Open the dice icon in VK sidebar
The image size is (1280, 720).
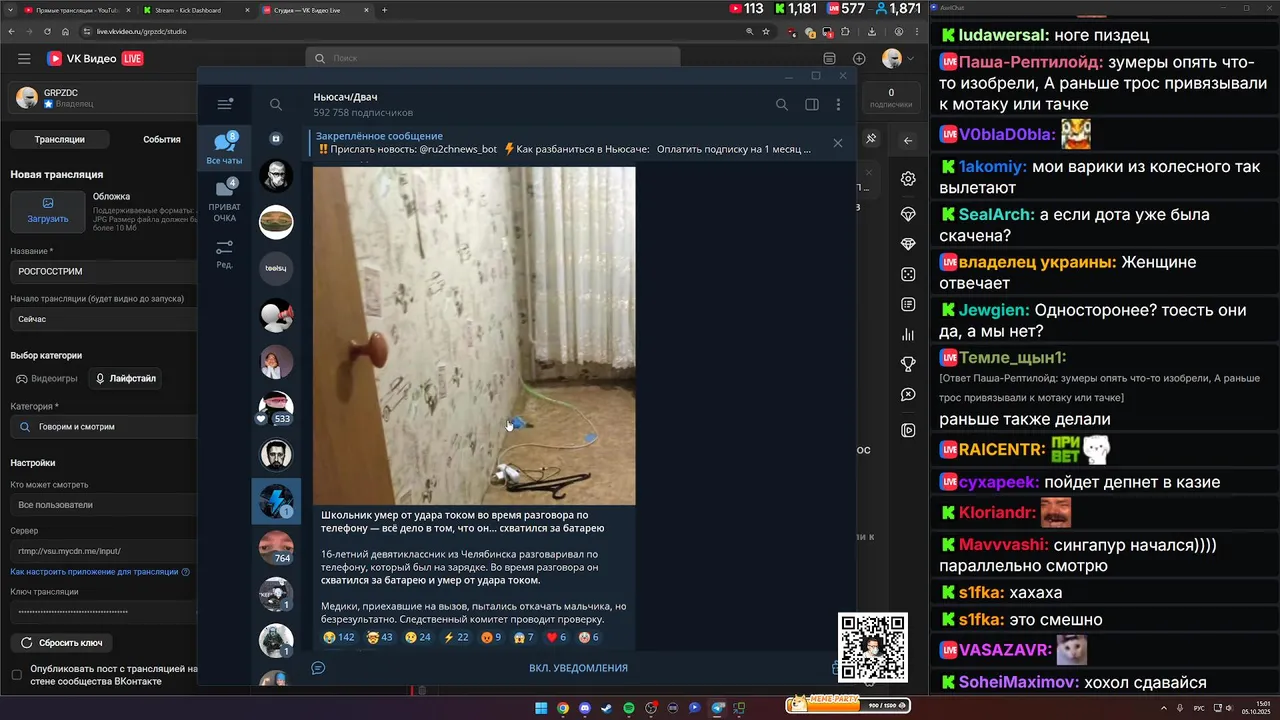pyautogui.click(x=908, y=274)
